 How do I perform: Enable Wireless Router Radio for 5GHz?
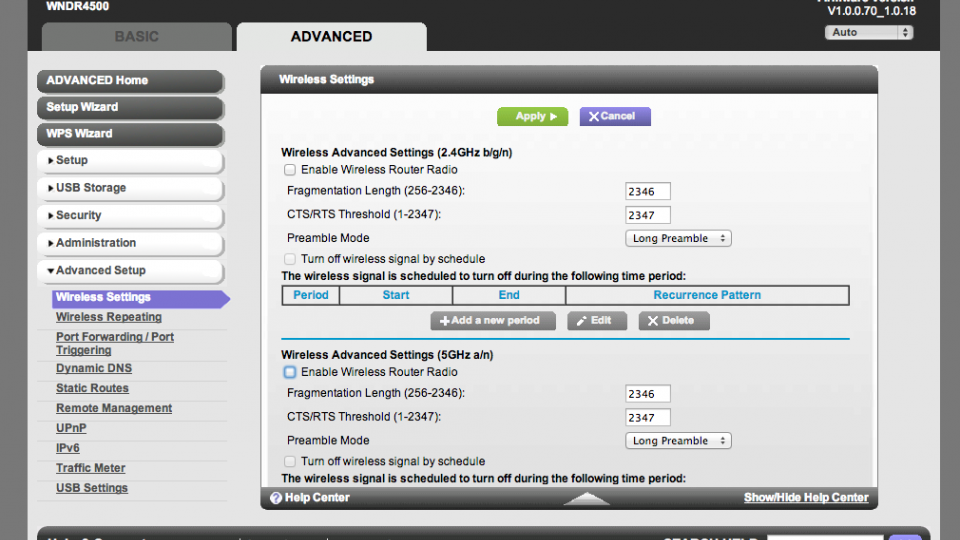[290, 372]
